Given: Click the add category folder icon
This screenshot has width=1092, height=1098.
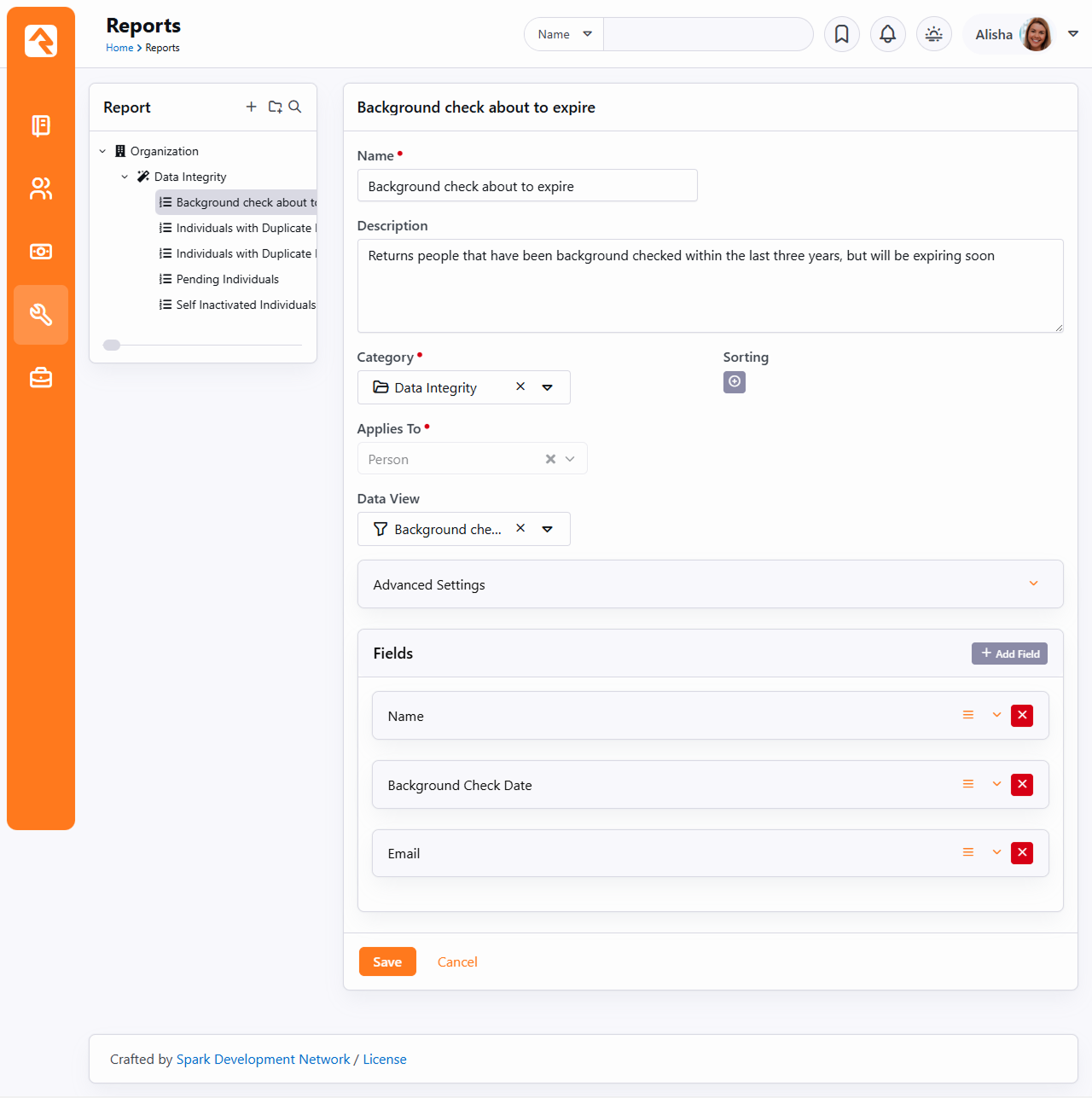Looking at the screenshot, I should coord(275,107).
